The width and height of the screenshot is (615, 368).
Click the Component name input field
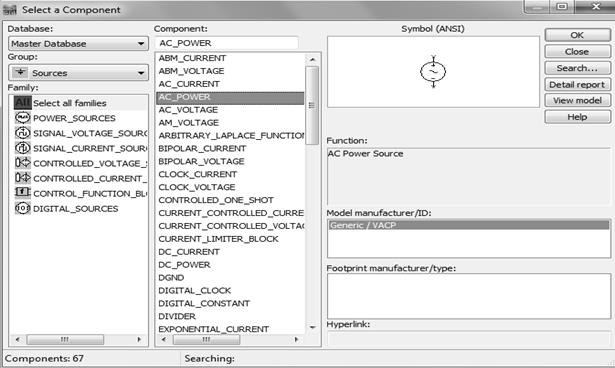[x=227, y=43]
